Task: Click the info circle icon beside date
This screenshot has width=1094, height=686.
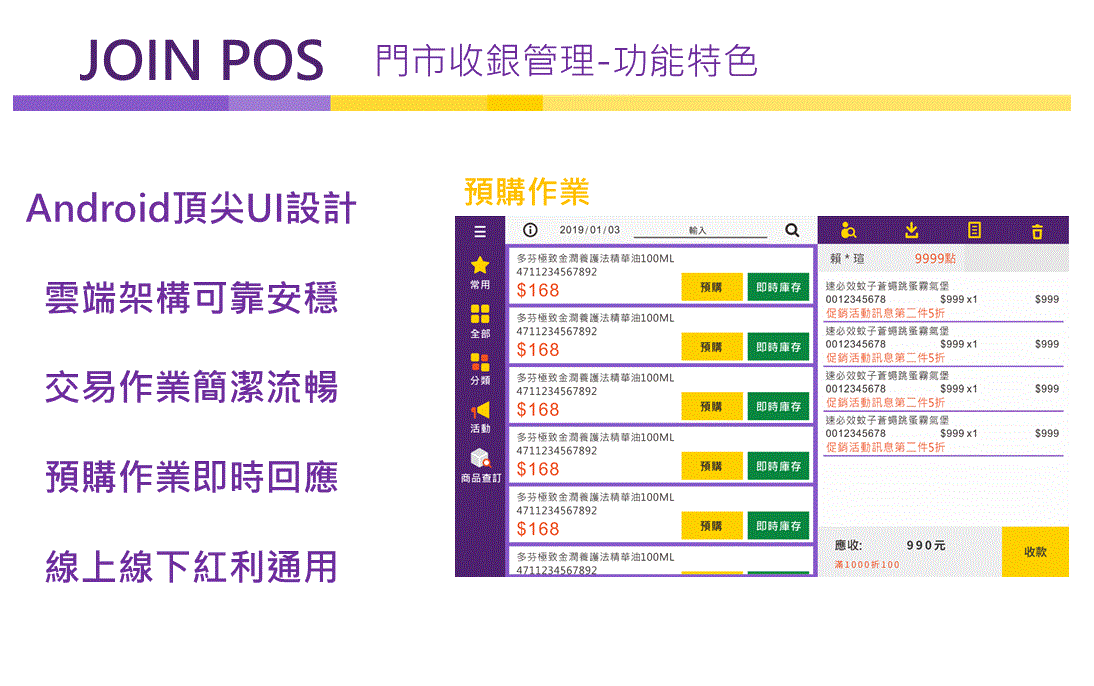Action: point(530,230)
